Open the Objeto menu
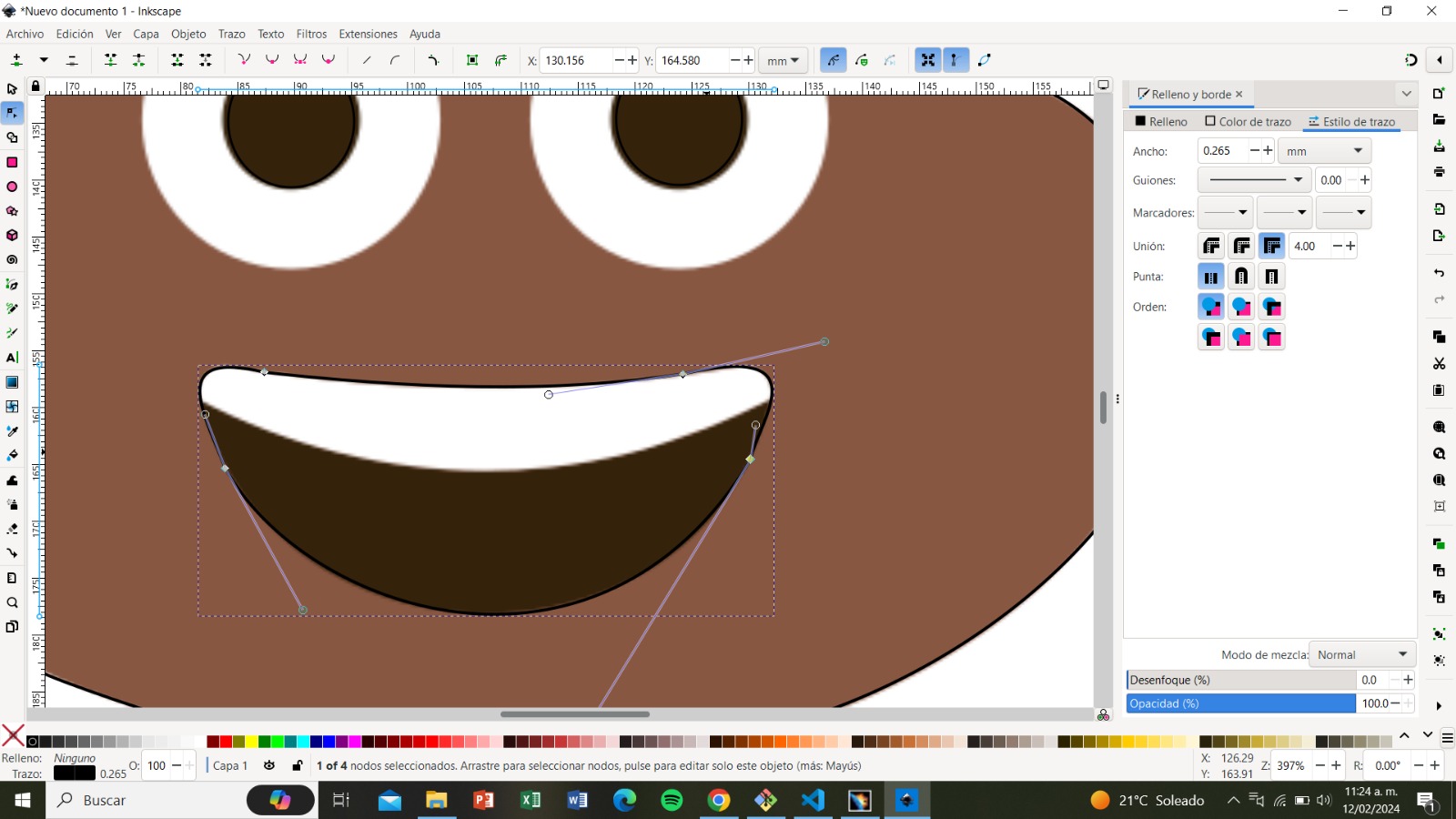Viewport: 1456px width, 819px height. (x=188, y=34)
